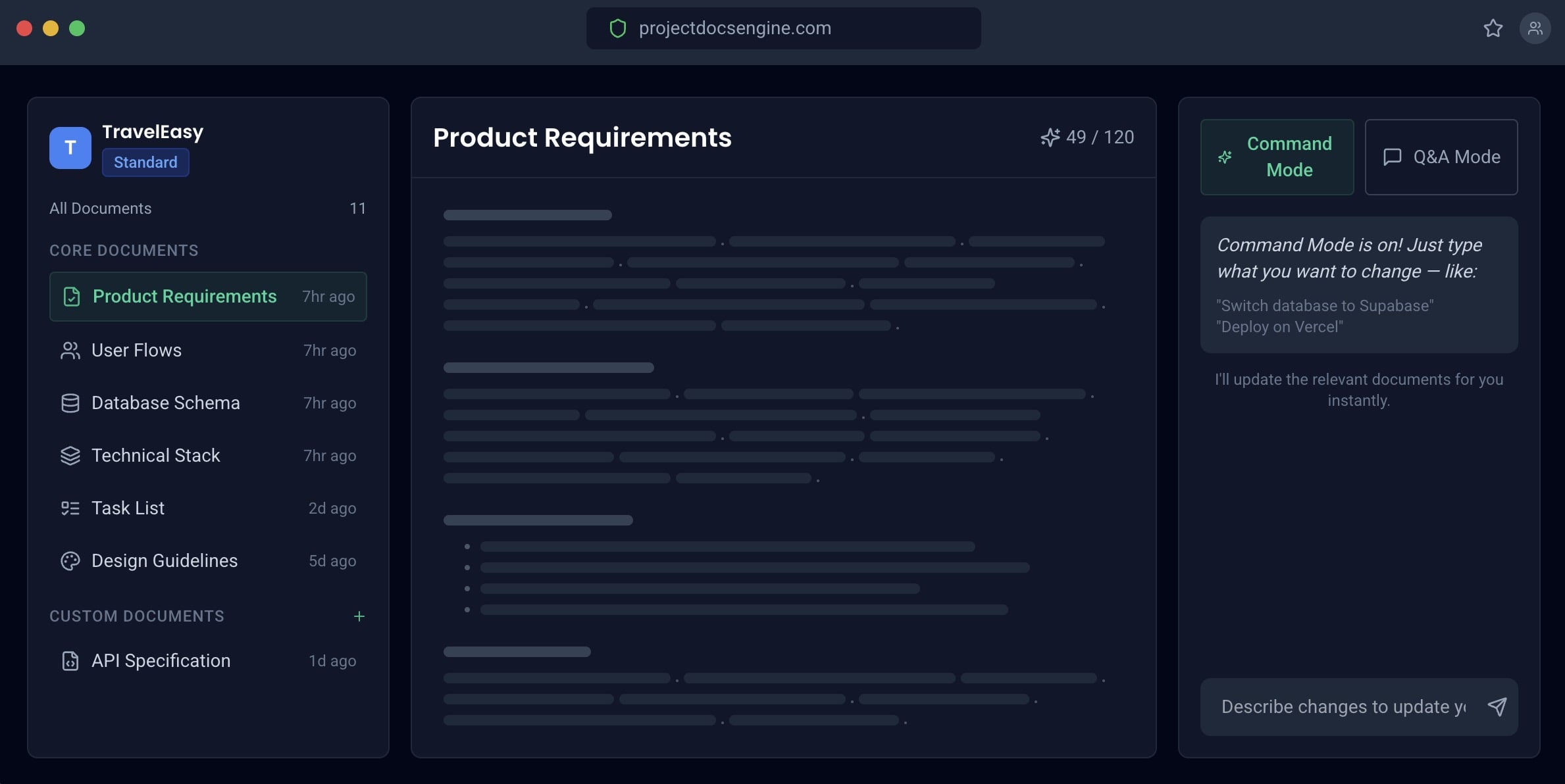Switch to Q&A Mode

click(1441, 157)
